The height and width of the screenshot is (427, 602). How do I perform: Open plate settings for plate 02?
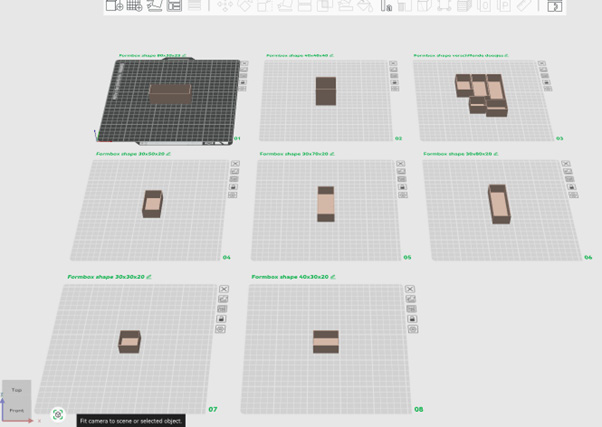pos(395,89)
